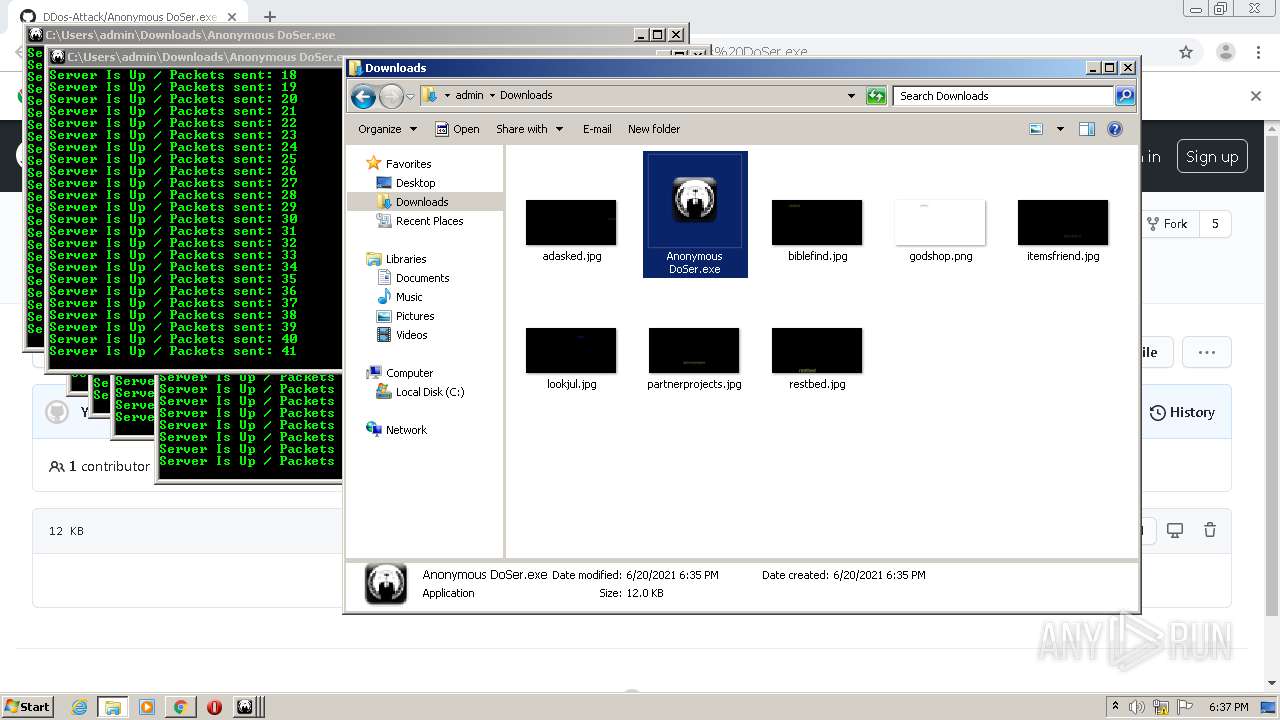Open GitHub file History link
Screen dimensions: 1280x720
tap(1182, 412)
